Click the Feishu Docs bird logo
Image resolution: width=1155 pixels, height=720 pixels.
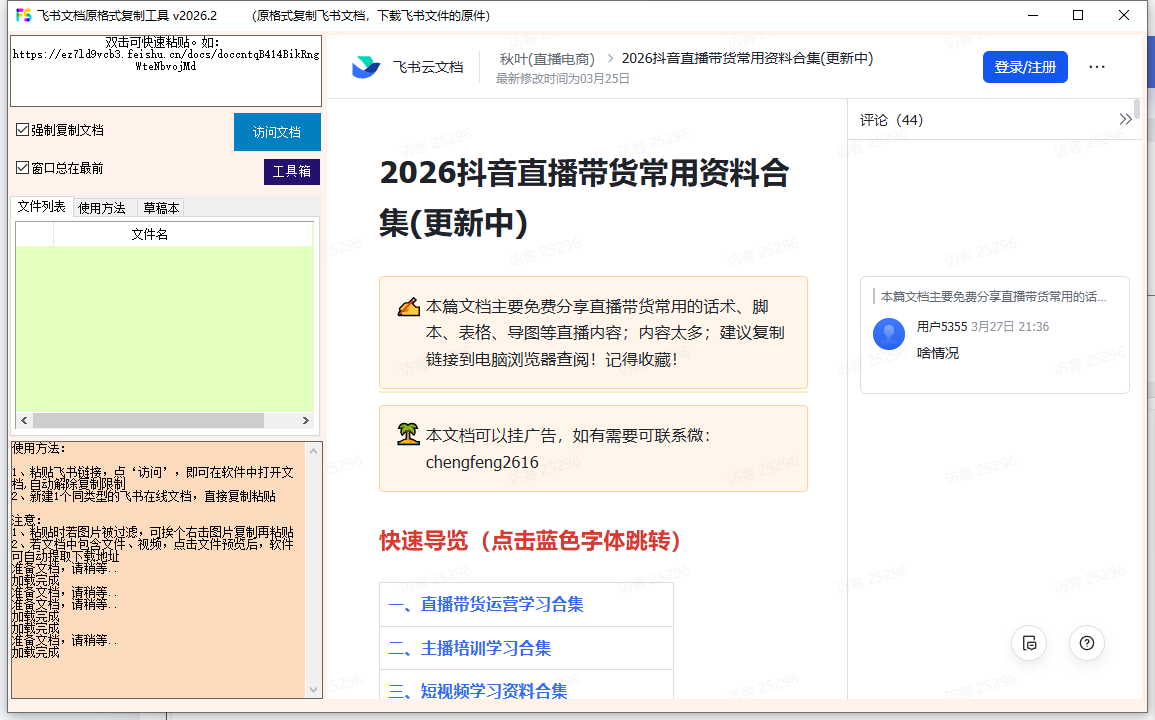(x=366, y=67)
